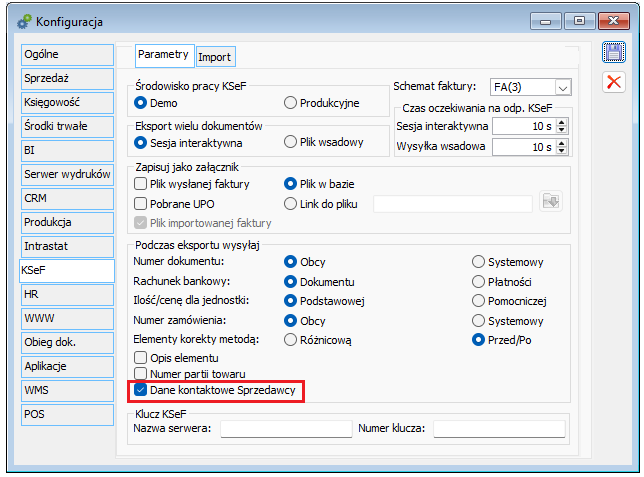Click the Numer klucza text field
Viewport: 644px width, 477px height.
pos(498,429)
